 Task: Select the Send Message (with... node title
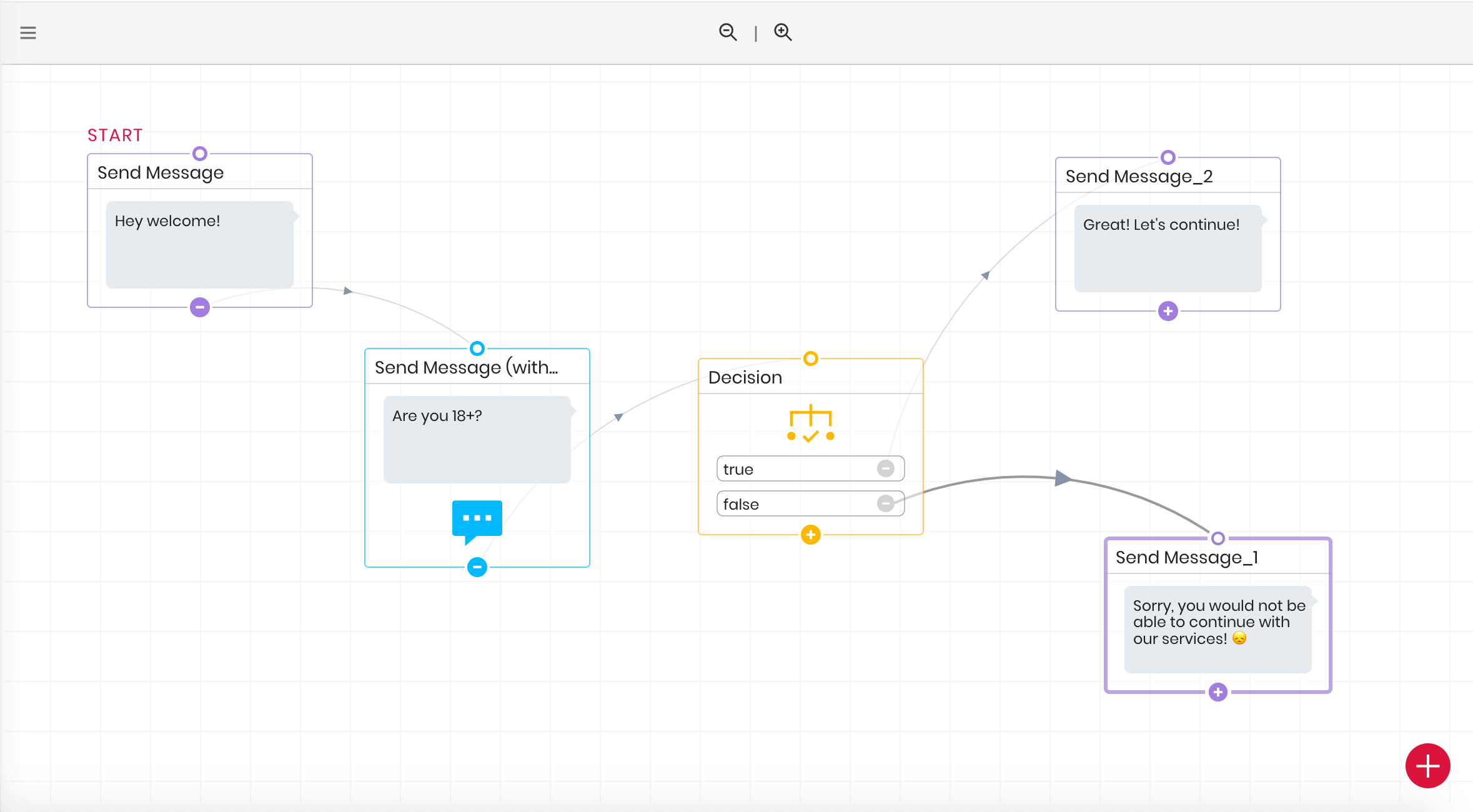pyautogui.click(x=467, y=367)
